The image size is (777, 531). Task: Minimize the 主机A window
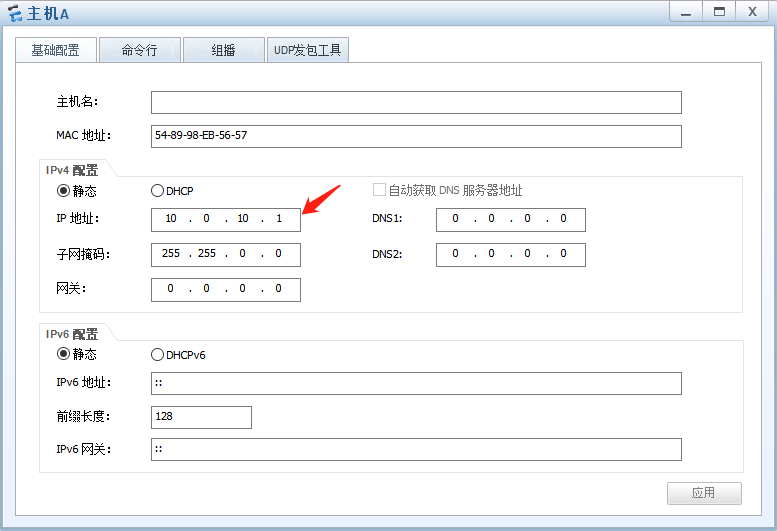tap(686, 12)
